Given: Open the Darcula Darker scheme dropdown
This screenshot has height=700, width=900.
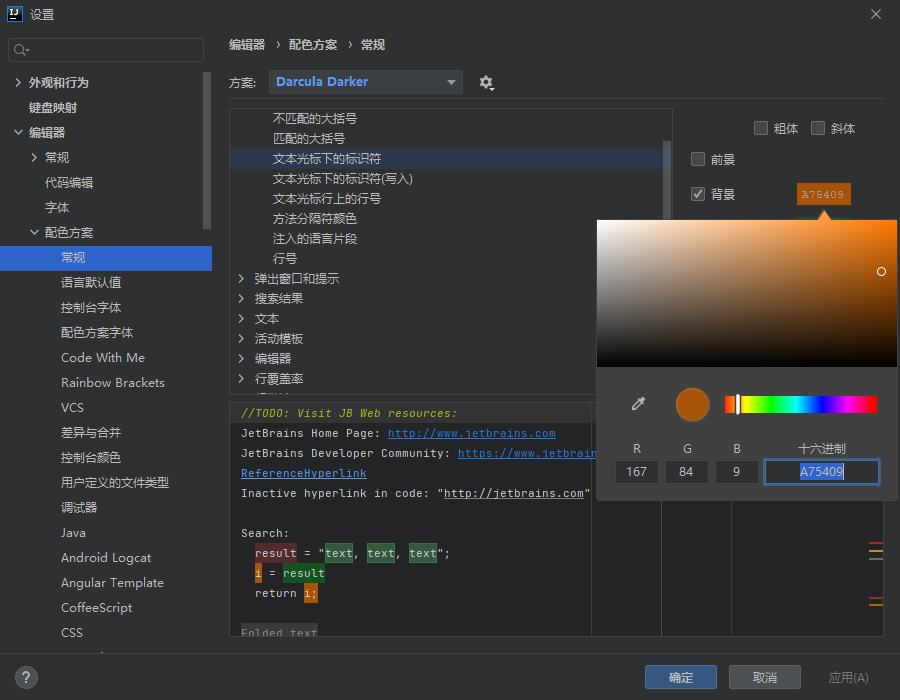Looking at the screenshot, I should [x=366, y=82].
